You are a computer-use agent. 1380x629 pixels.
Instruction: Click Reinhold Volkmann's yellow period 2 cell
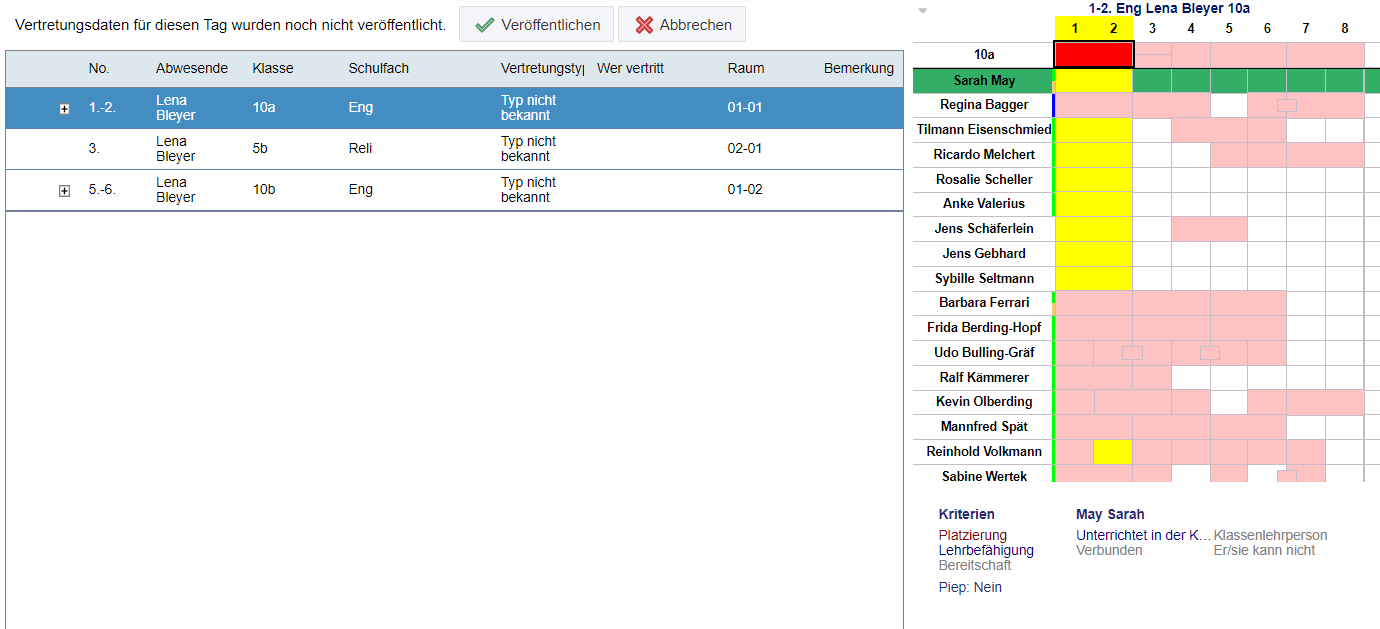click(x=1113, y=452)
